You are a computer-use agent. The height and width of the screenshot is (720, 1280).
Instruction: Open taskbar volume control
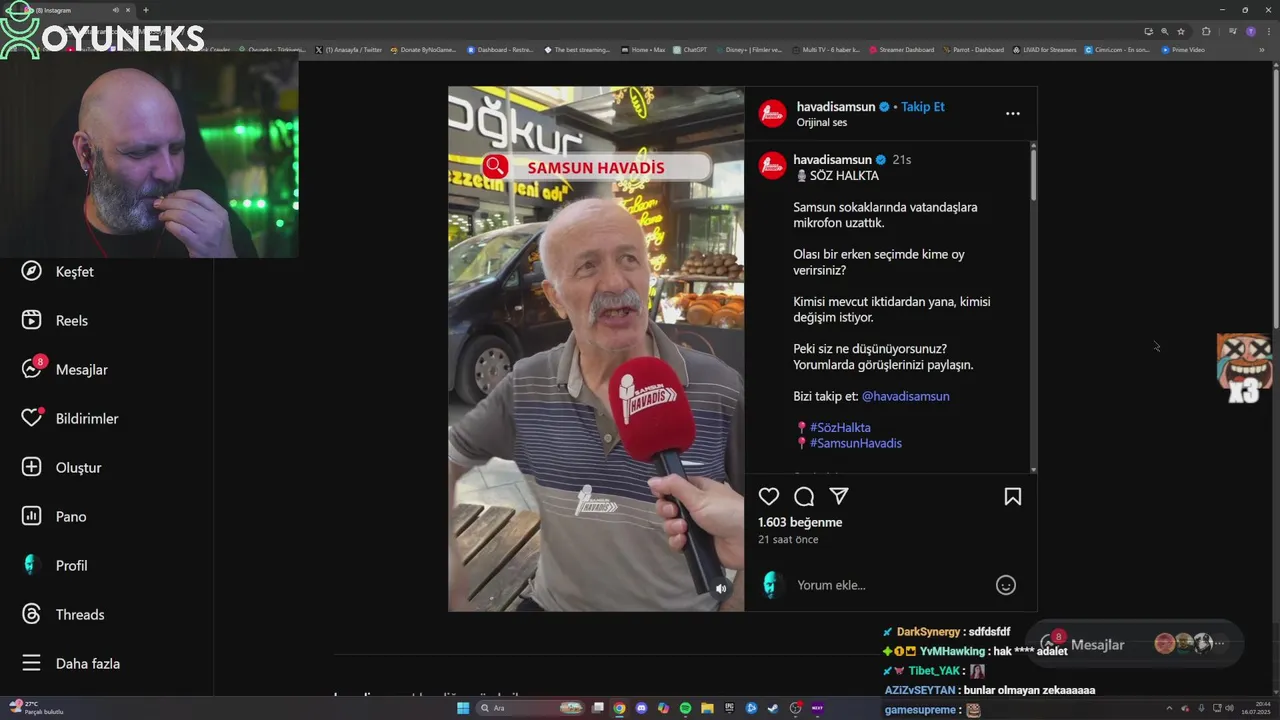pos(1229,708)
